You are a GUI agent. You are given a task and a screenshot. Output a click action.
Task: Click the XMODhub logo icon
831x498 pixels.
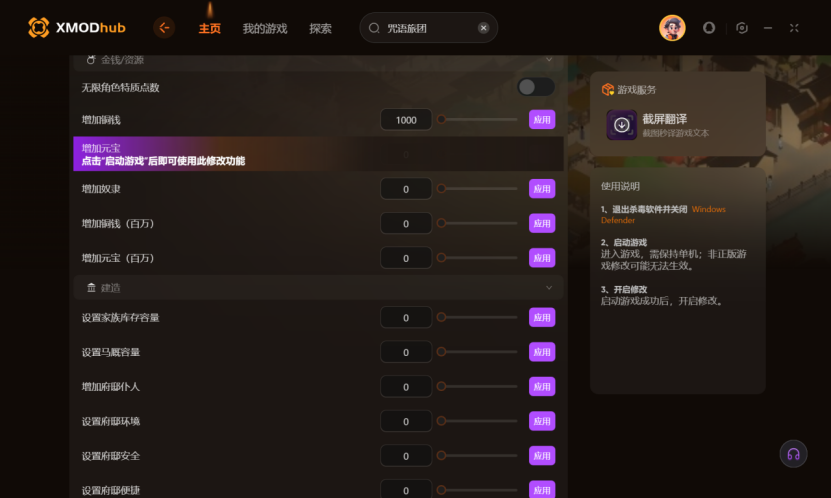pyautogui.click(x=39, y=28)
